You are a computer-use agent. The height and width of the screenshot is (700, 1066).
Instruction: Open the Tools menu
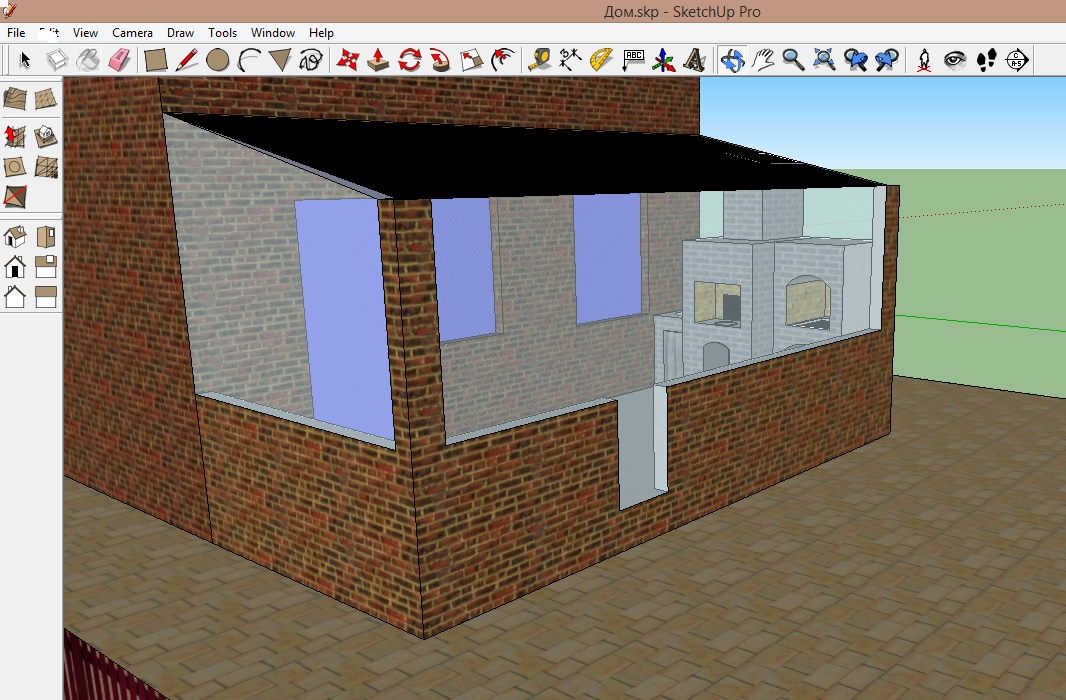(x=222, y=33)
